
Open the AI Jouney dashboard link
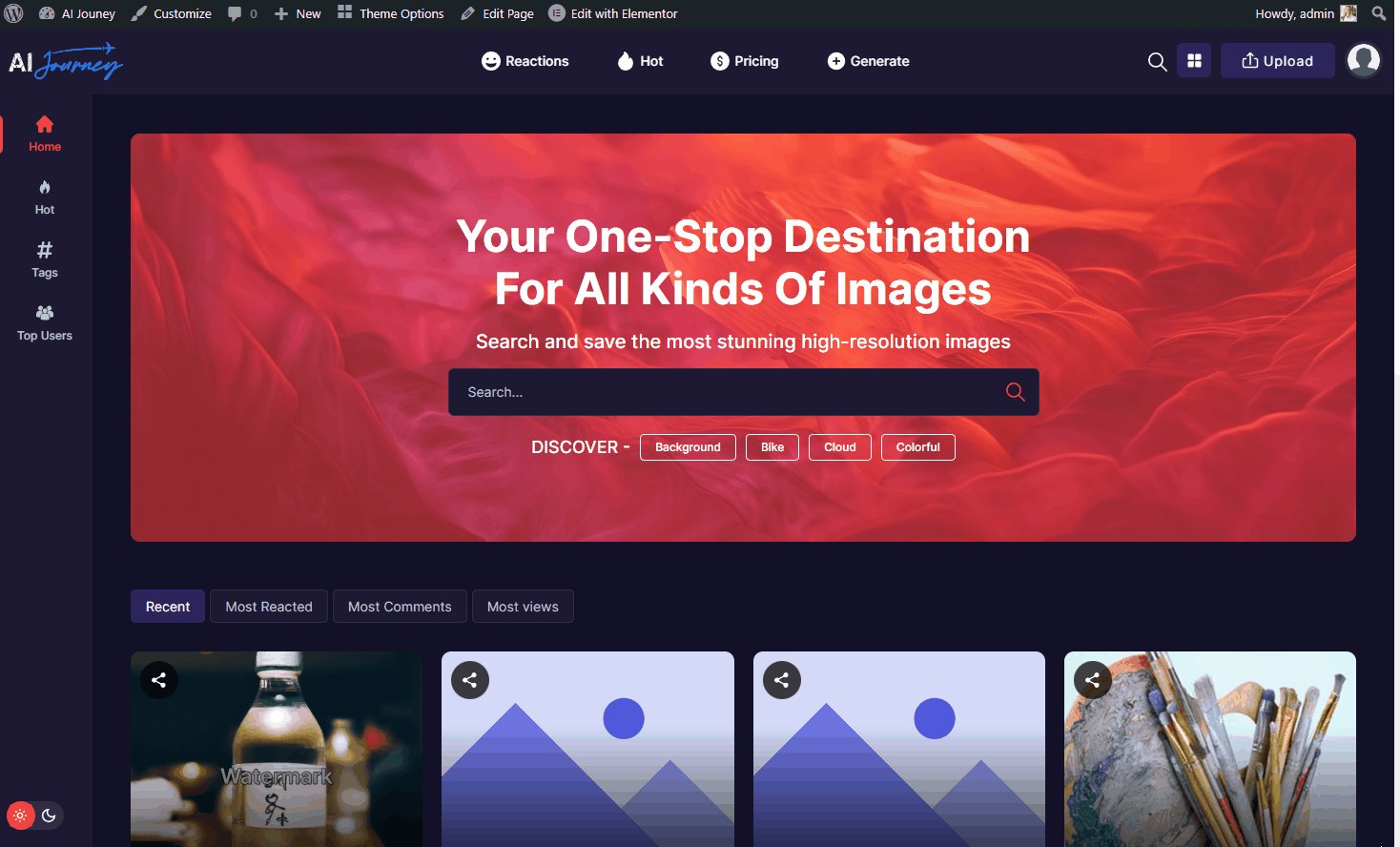77,13
